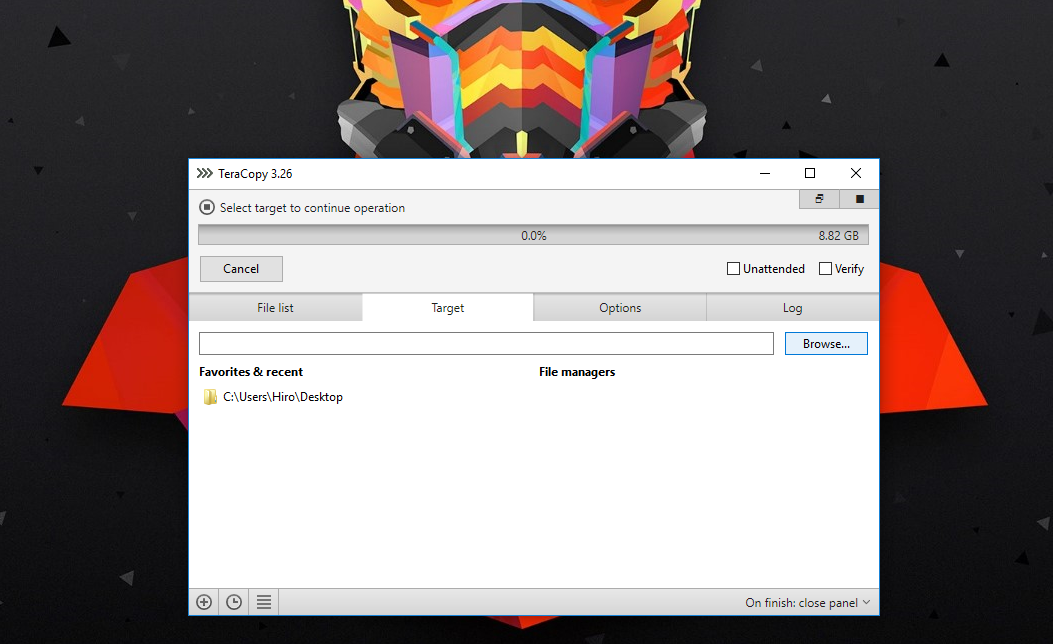Switch to the File list tab
1053x644 pixels.
click(275, 308)
